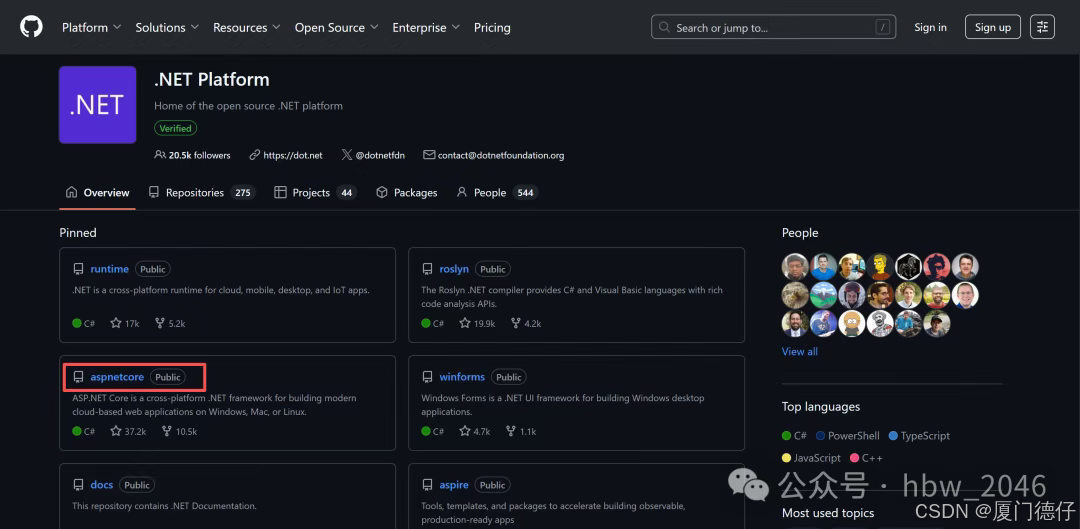Filter by PowerShell in Top languages
The image size is (1080, 529).
[x=847, y=436]
